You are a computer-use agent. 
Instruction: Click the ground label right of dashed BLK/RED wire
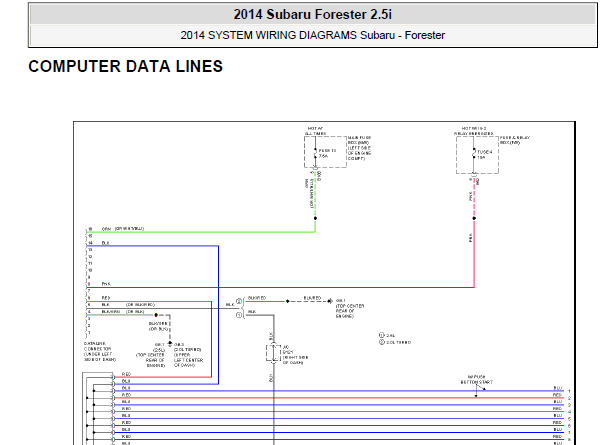(350, 308)
